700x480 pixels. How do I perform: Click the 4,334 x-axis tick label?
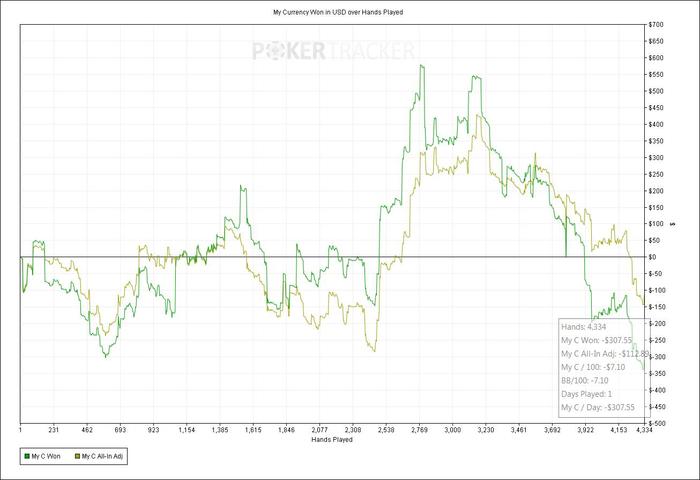pos(644,430)
